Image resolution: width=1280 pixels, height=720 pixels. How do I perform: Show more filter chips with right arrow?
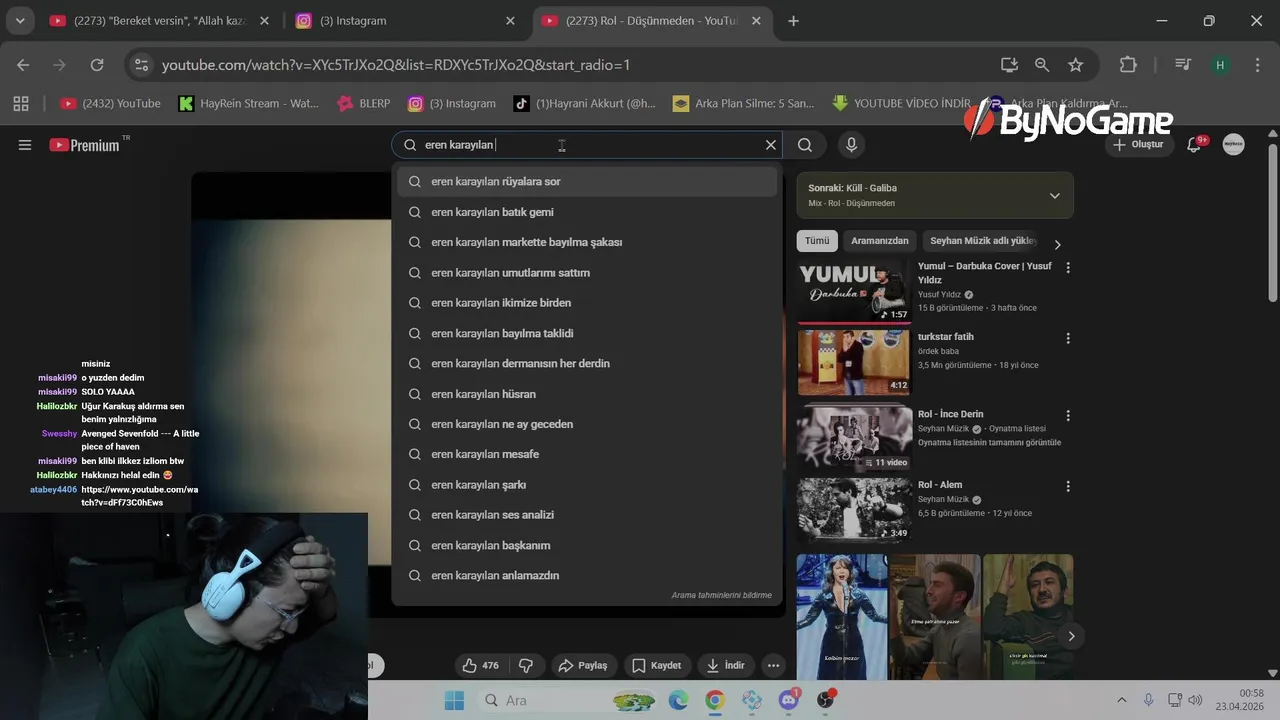pos(1058,244)
